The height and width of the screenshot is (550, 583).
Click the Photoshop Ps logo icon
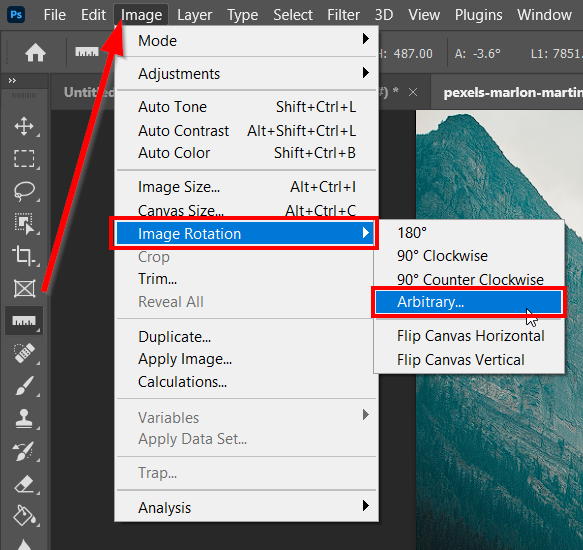coord(16,15)
